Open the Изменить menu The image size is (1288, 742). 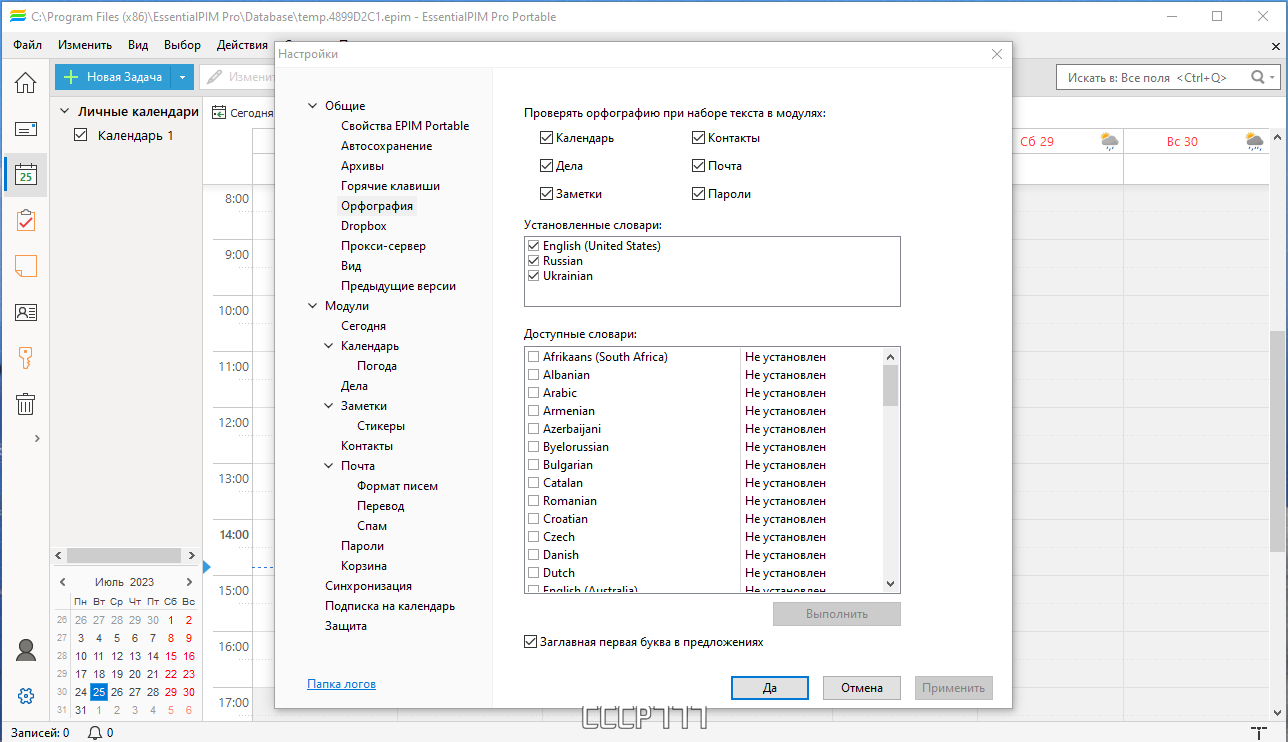[x=85, y=45]
